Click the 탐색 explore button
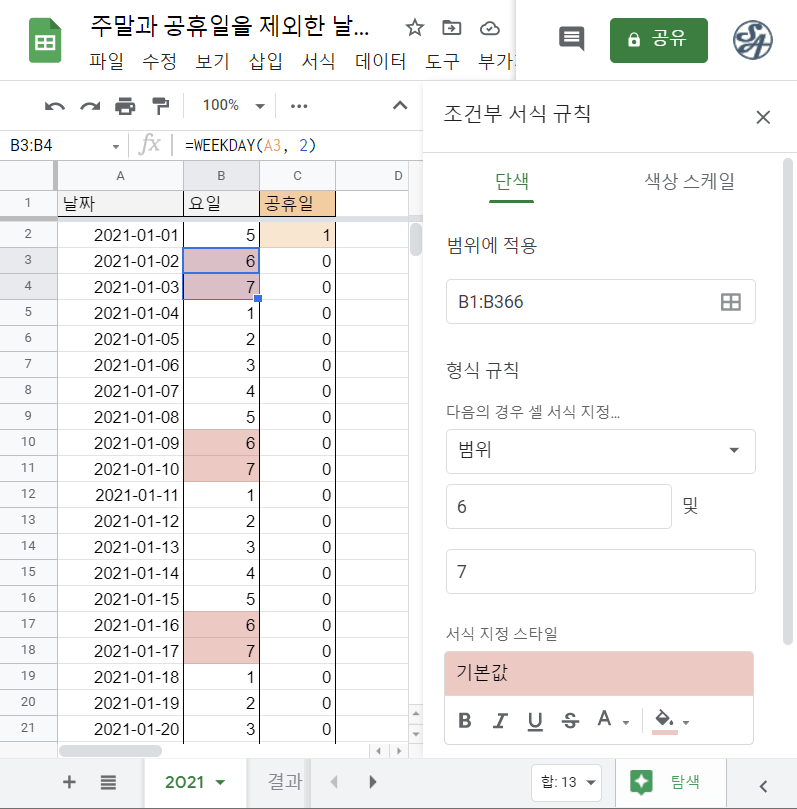The image size is (797, 809). pos(669,782)
